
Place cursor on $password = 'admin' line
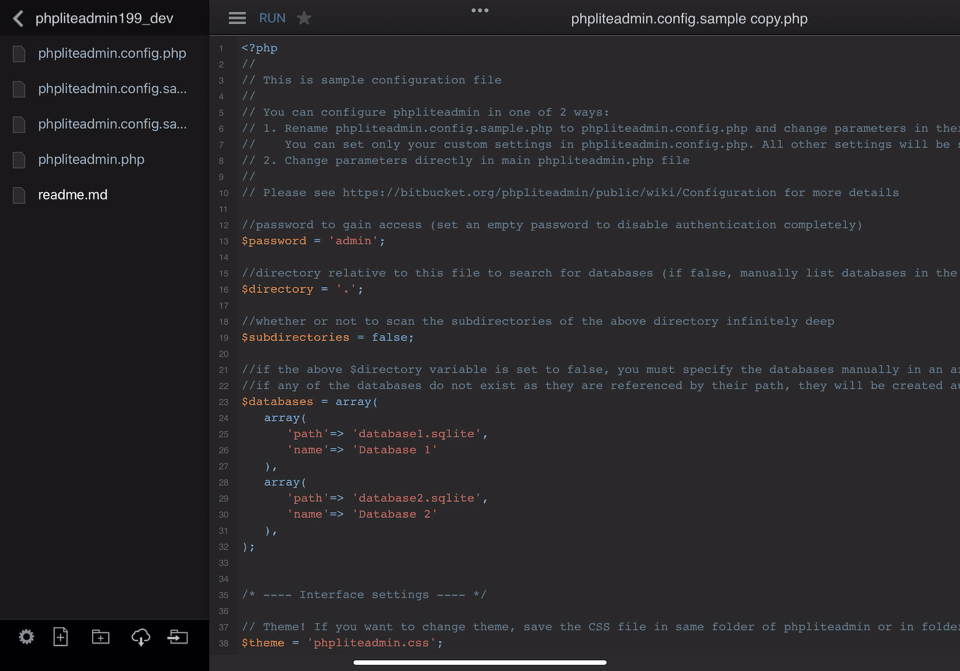click(313, 241)
